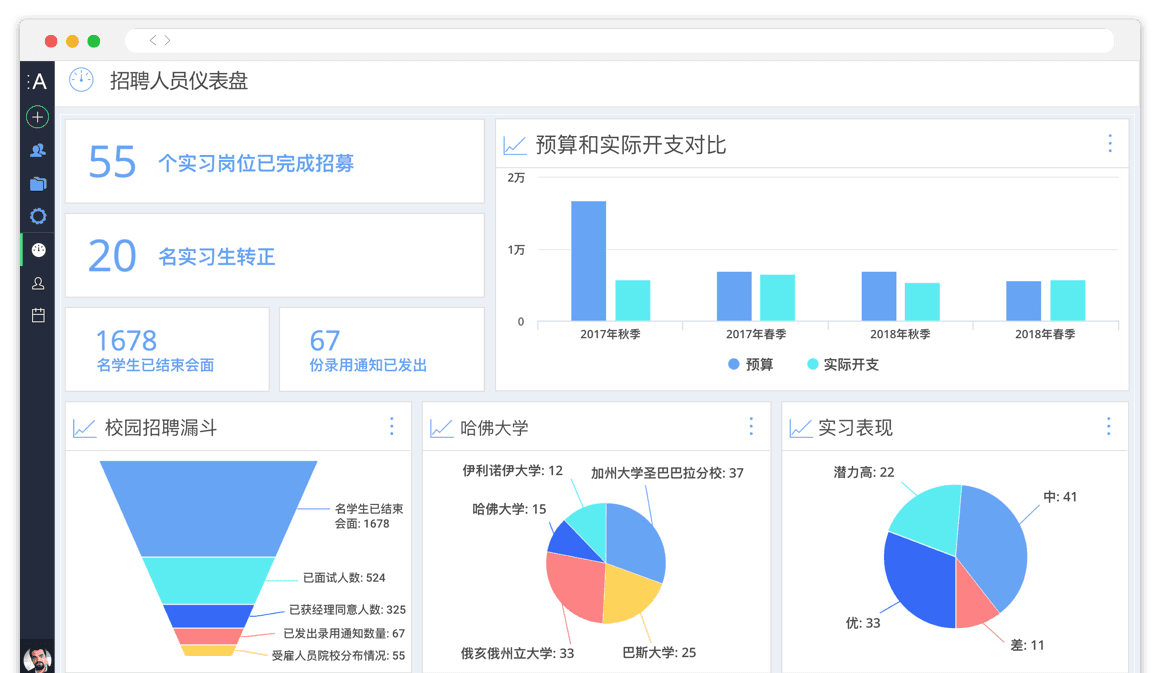Click the label 已面试人数: 524
Viewport: 1160px width, 673px height.
point(344,578)
